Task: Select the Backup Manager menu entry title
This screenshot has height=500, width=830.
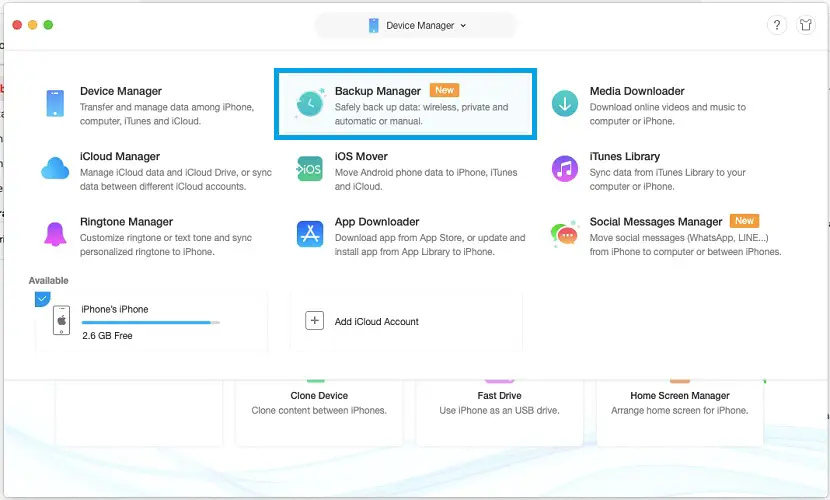Action: click(377, 91)
